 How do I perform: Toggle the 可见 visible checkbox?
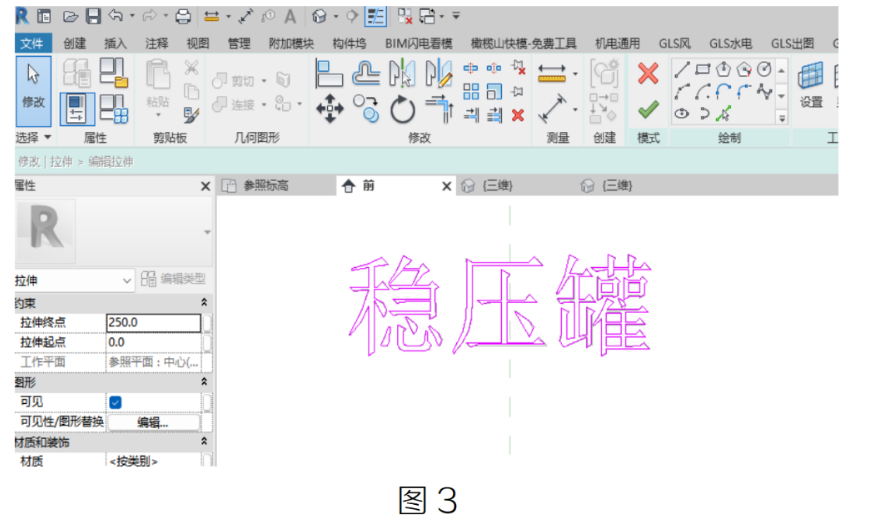[x=115, y=402]
